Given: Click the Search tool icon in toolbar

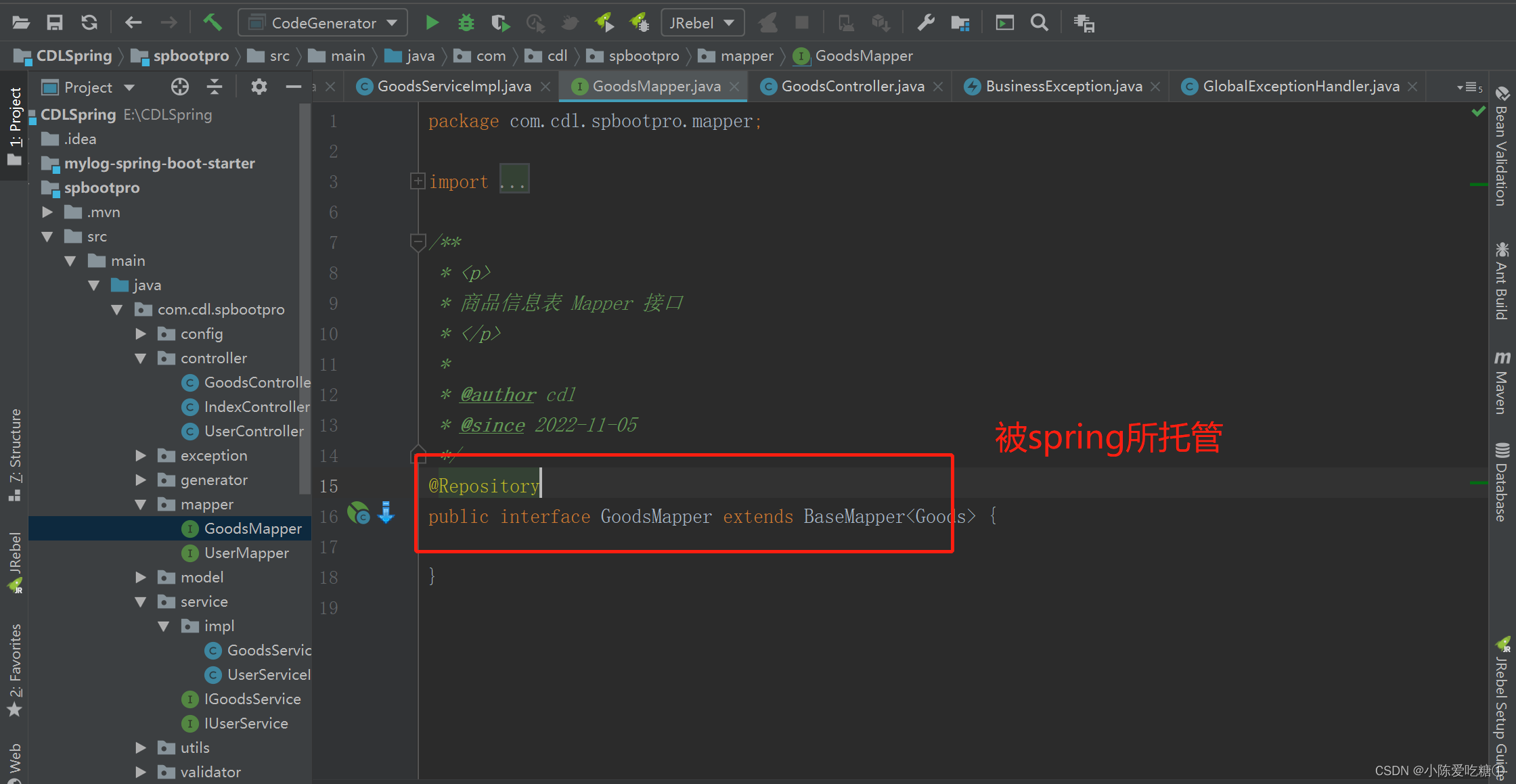Looking at the screenshot, I should click(x=1039, y=24).
